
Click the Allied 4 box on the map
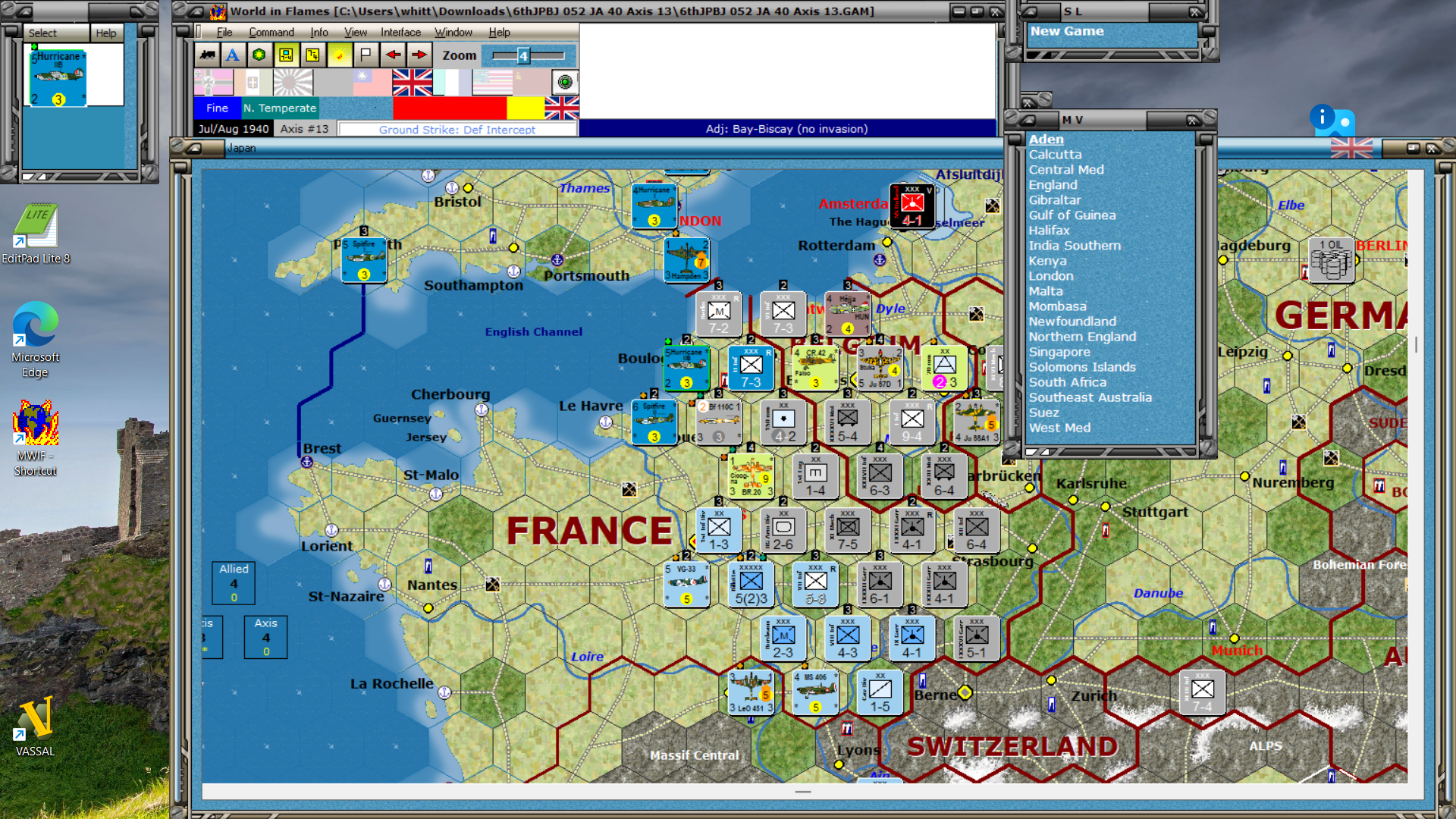click(234, 582)
